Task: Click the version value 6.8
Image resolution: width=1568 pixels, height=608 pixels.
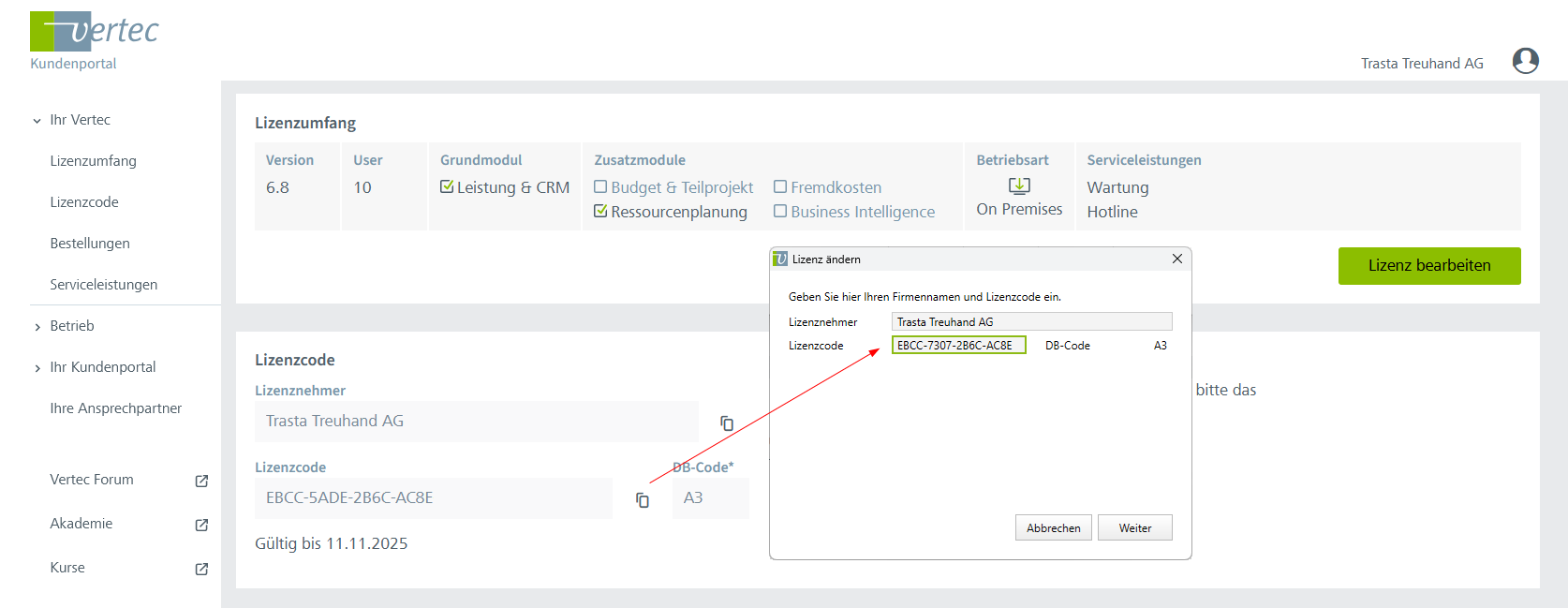Action: (277, 187)
